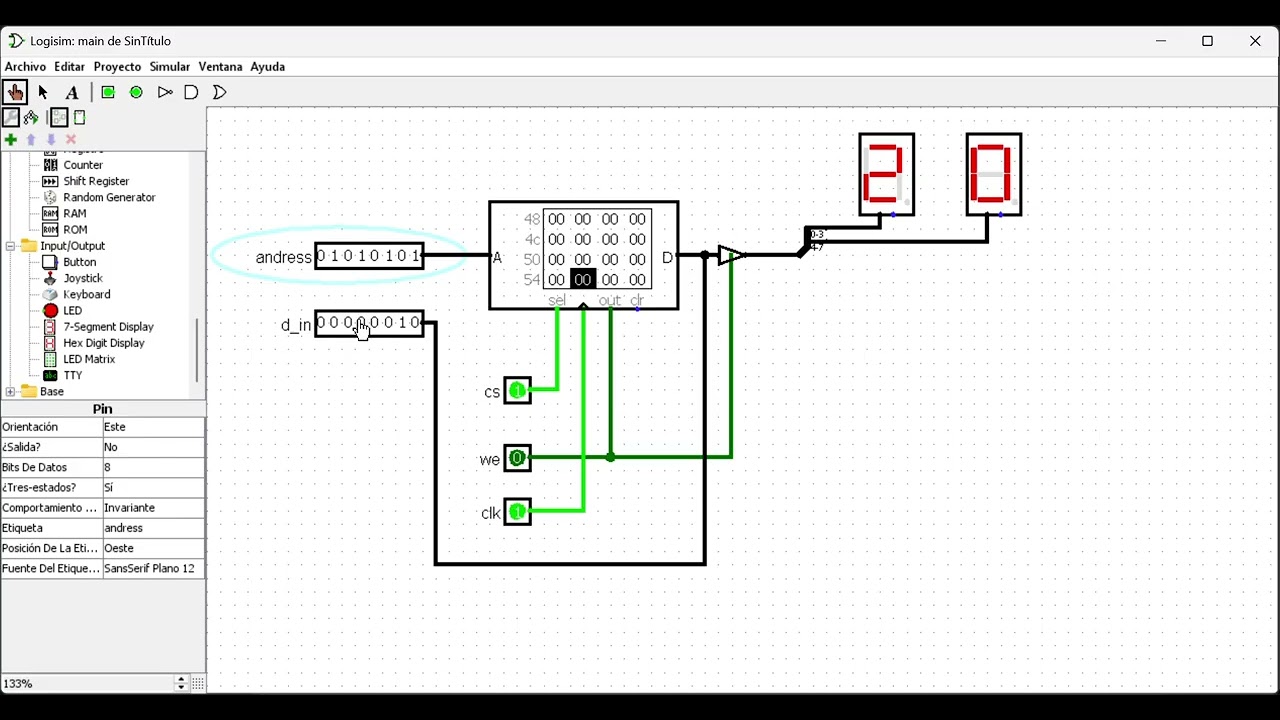Toggle the grid display button
1280x720 pixels.
(x=198, y=683)
